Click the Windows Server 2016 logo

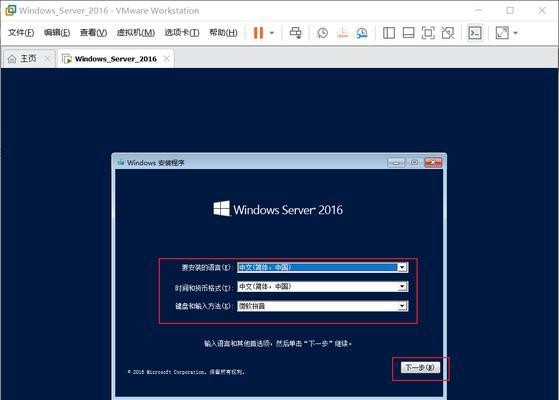pos(278,209)
